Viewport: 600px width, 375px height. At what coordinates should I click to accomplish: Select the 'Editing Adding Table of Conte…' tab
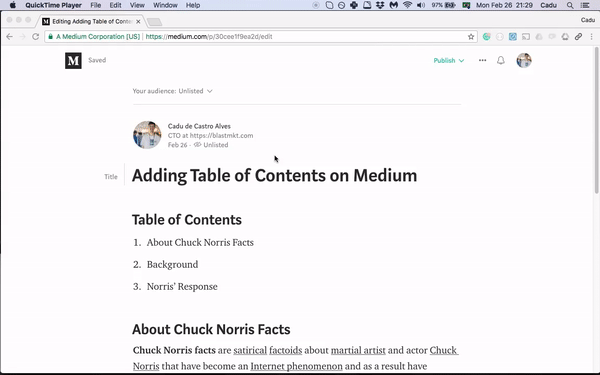click(92, 21)
